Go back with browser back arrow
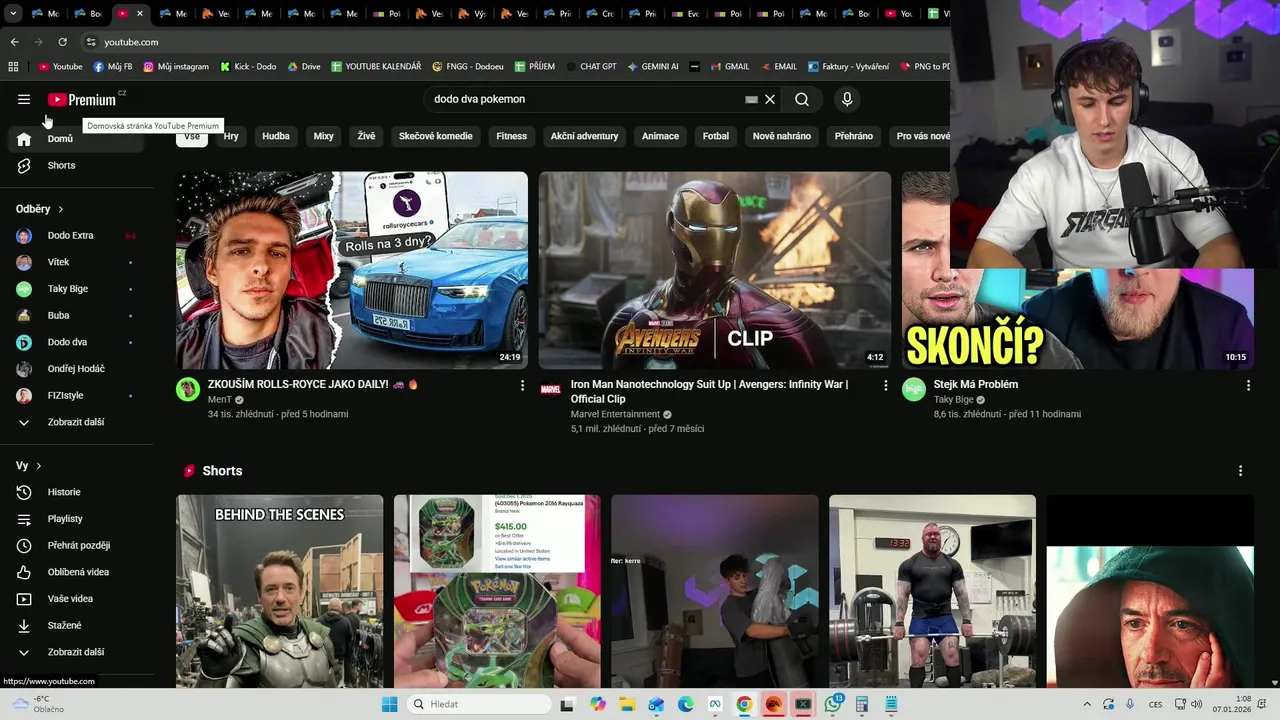 tap(14, 42)
